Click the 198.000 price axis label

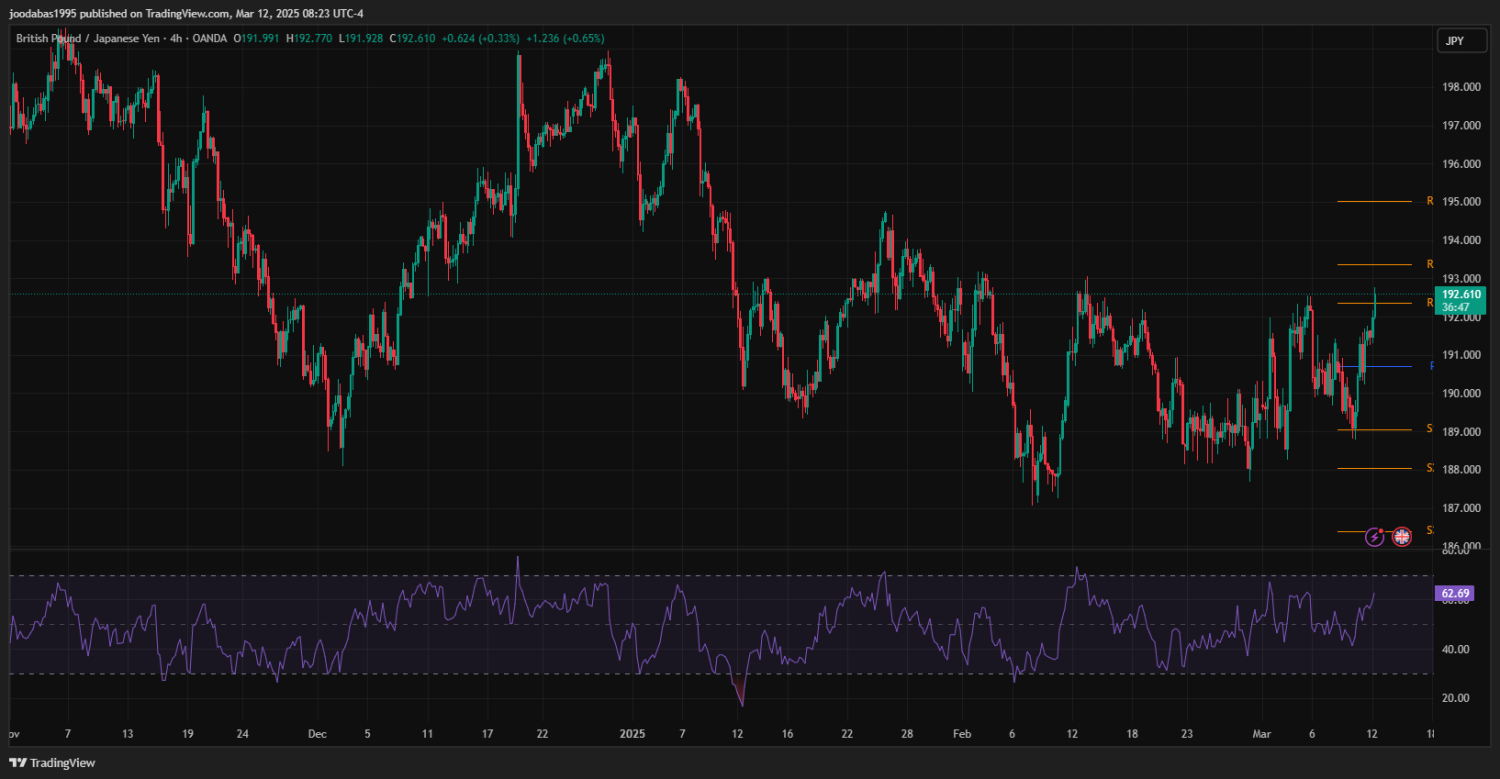tap(1460, 87)
